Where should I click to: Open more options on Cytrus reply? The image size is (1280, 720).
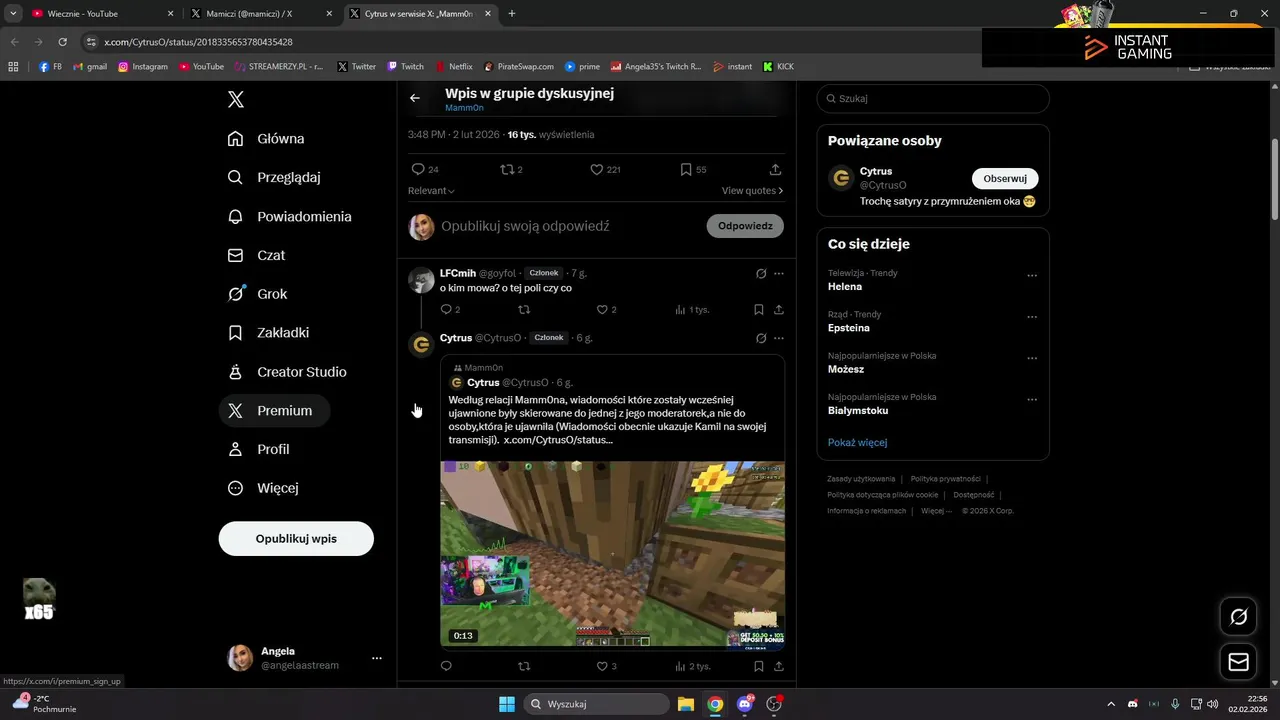[779, 338]
